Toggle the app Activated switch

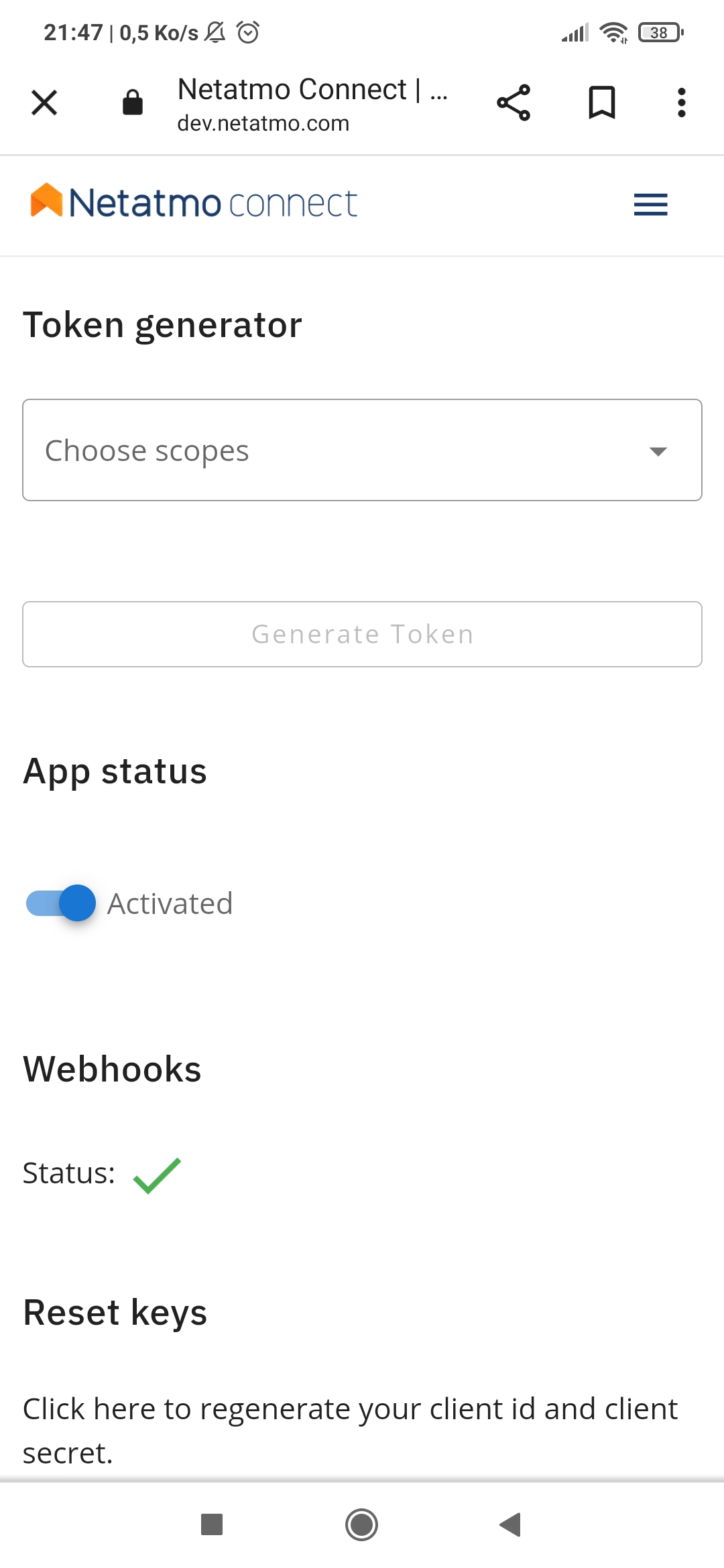61,903
